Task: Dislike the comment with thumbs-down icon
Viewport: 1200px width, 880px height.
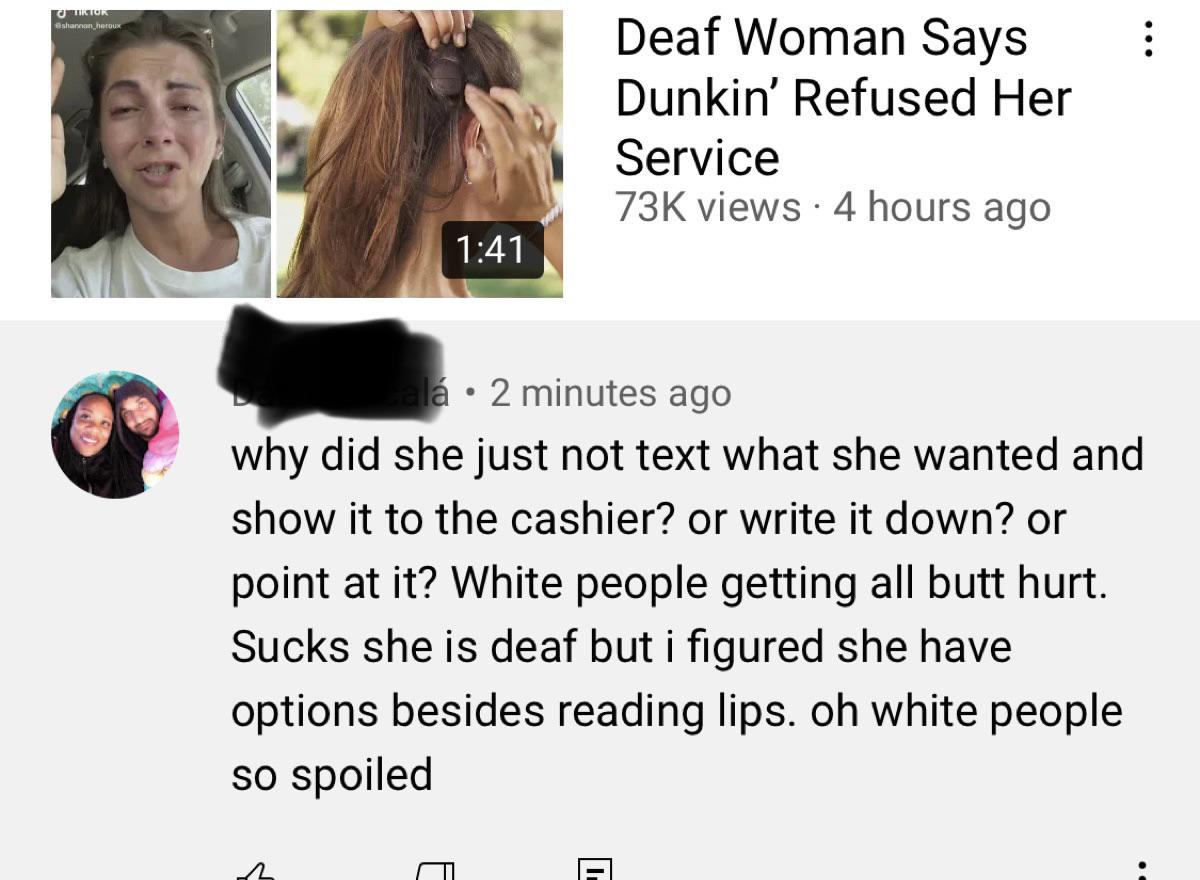Action: click(x=435, y=871)
